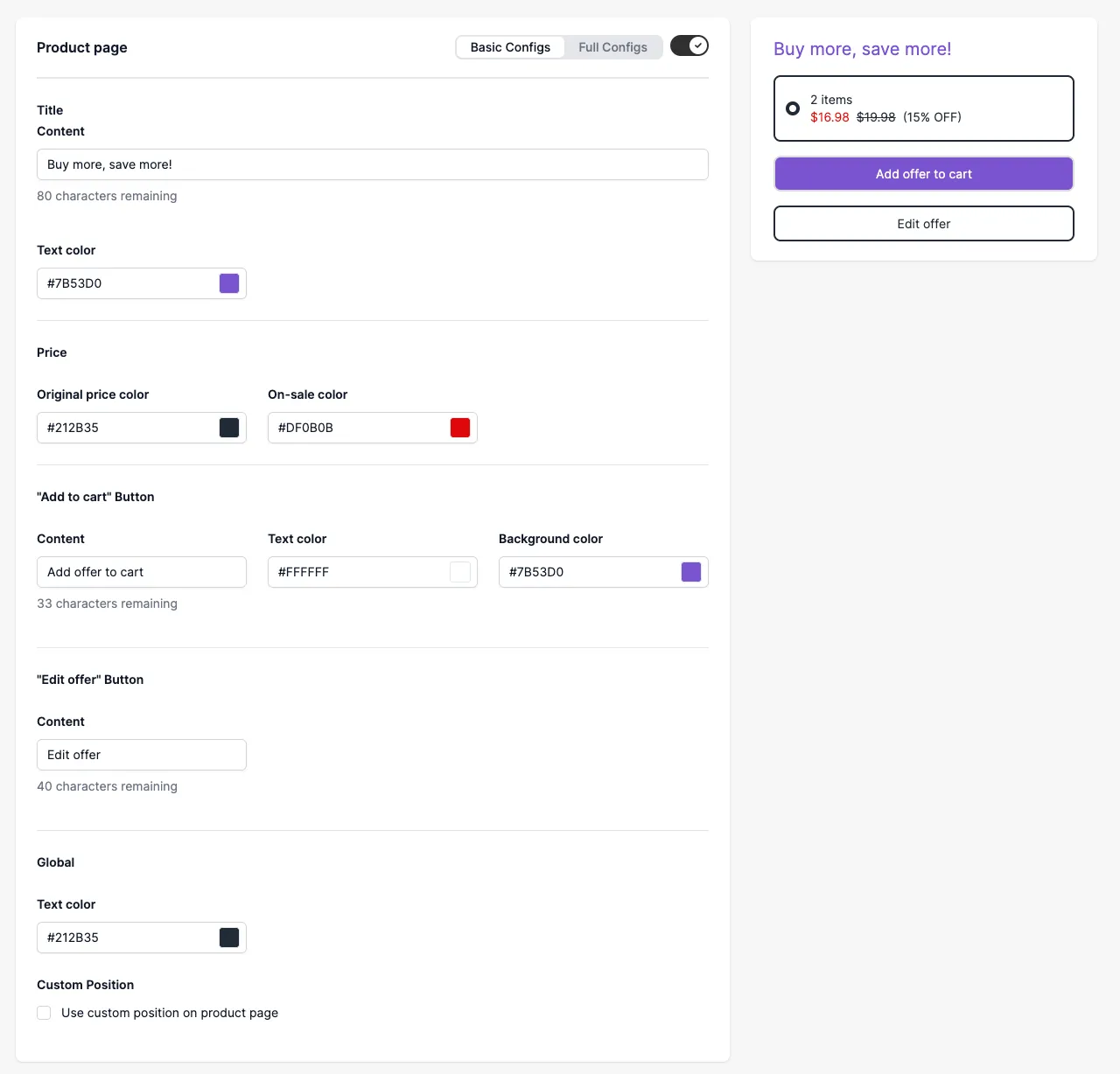Click the Add to cart content field
The height and width of the screenshot is (1074, 1120).
[142, 572]
